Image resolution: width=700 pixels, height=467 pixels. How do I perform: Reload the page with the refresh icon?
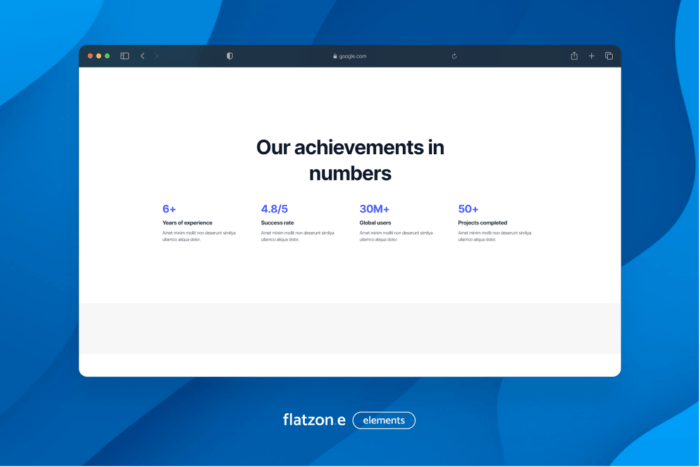click(455, 56)
